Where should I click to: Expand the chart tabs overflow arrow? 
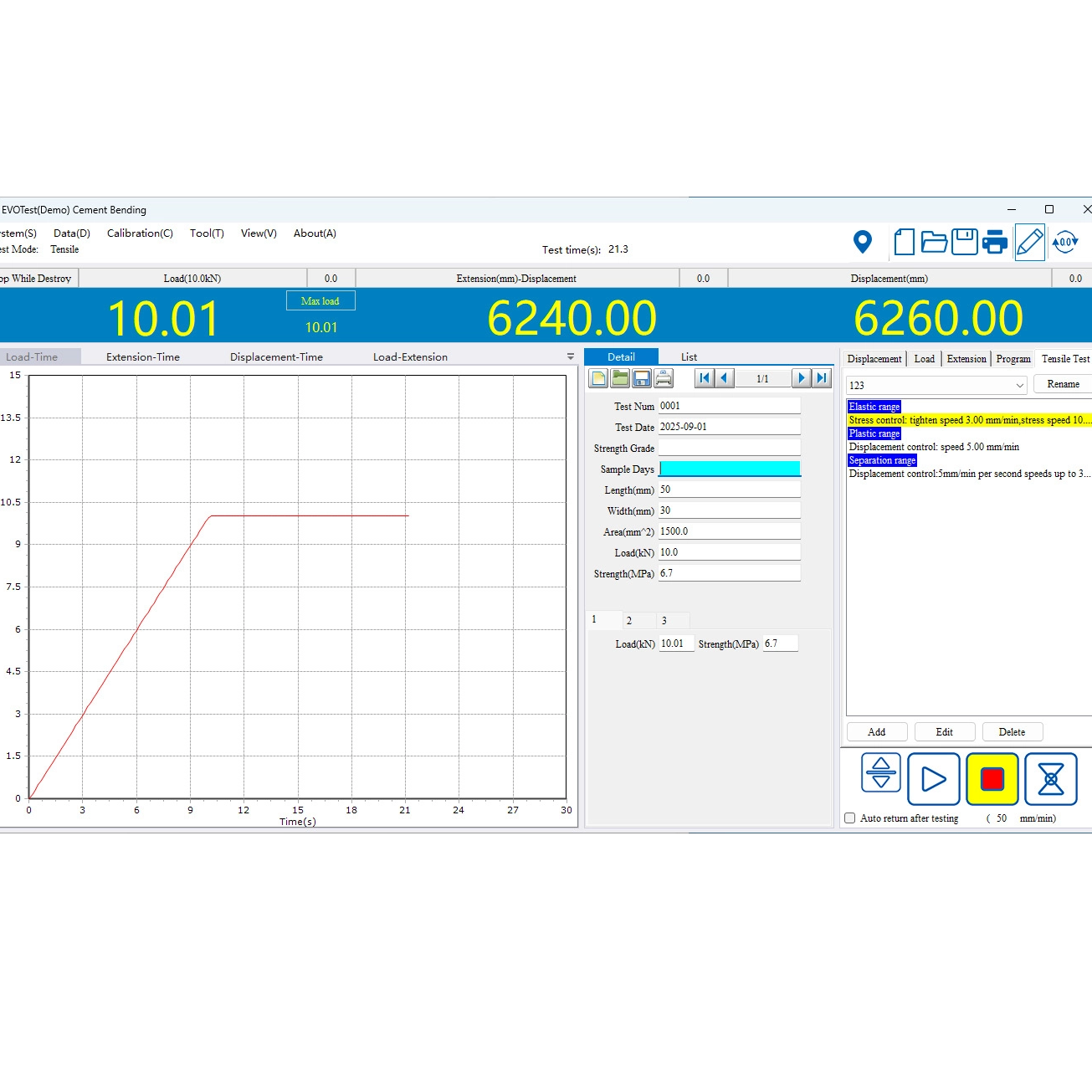[571, 356]
